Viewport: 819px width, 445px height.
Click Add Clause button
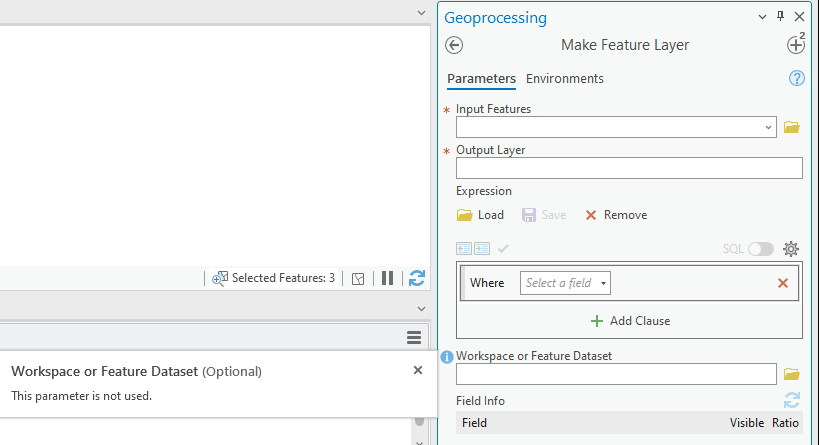(630, 321)
